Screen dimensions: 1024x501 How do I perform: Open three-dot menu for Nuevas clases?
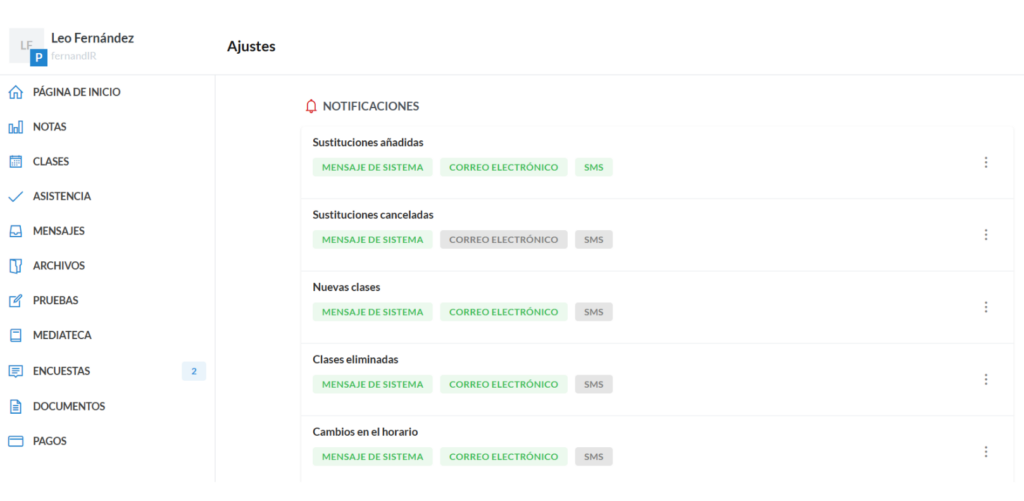[986, 307]
